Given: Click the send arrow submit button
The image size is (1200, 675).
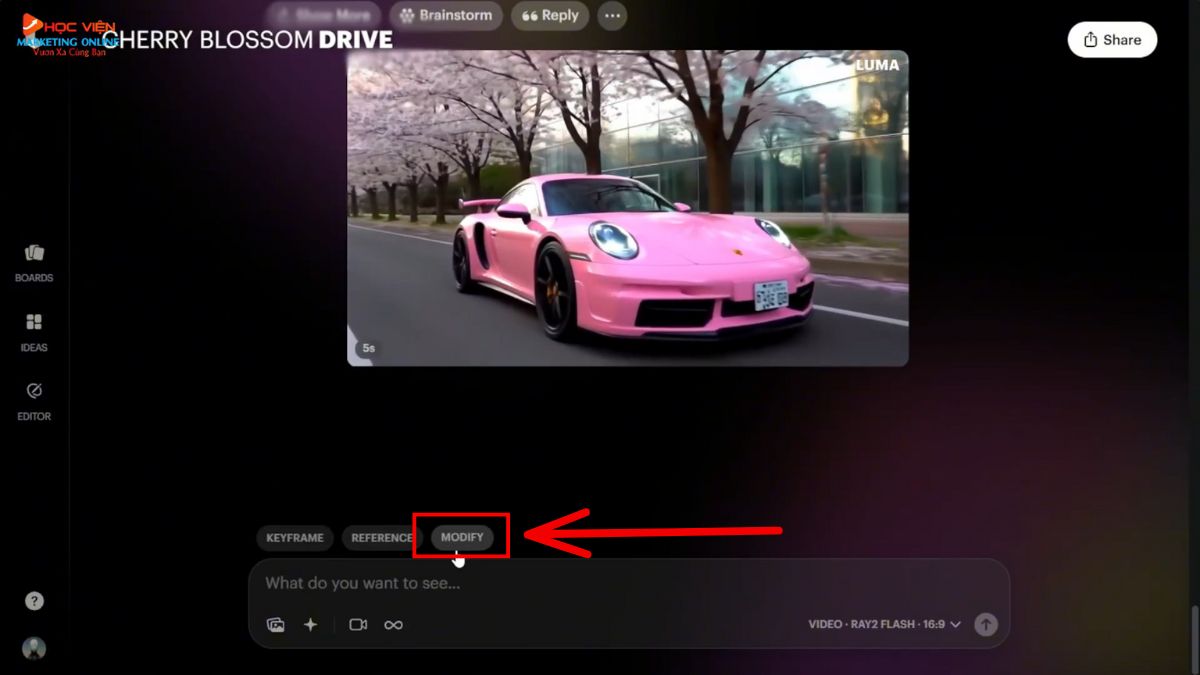Looking at the screenshot, I should [986, 625].
